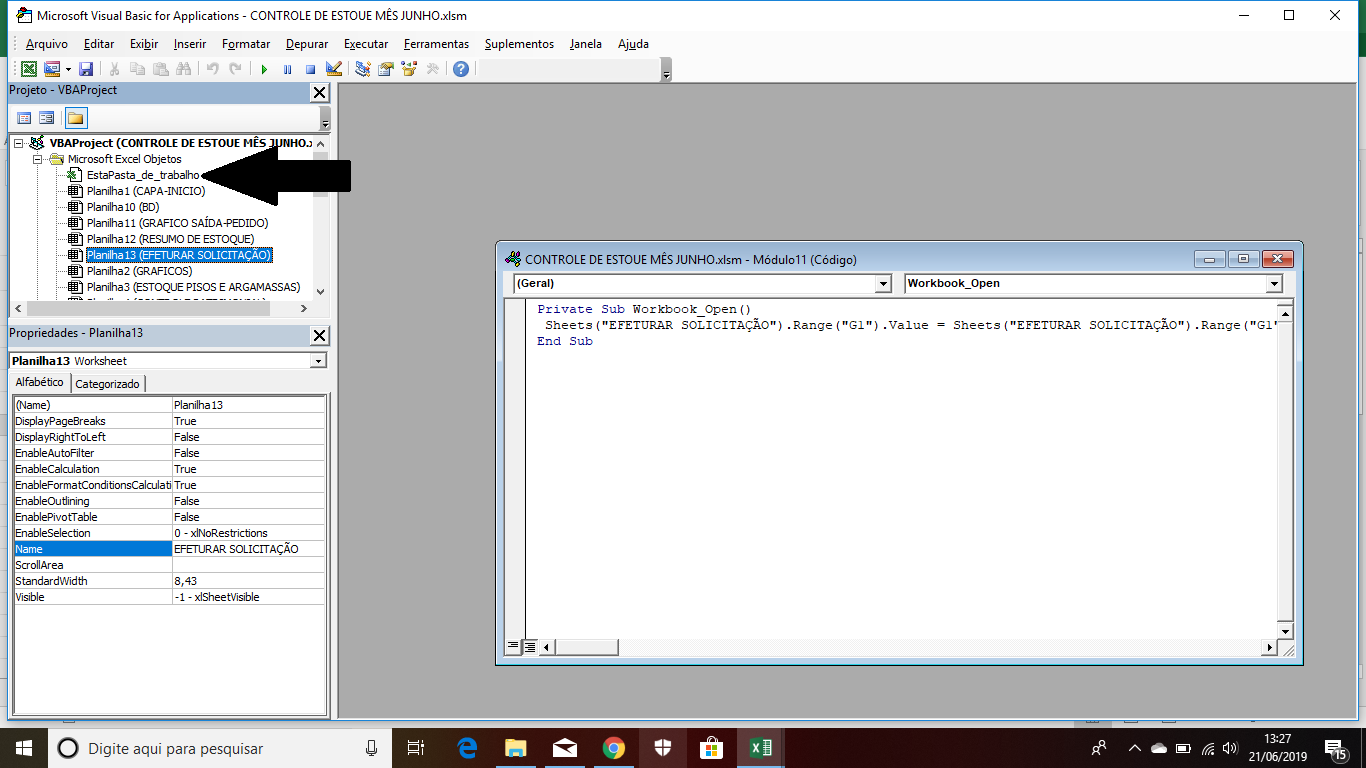
Task: Close the Propriedades - Planilha13 panel
Action: coord(319,335)
